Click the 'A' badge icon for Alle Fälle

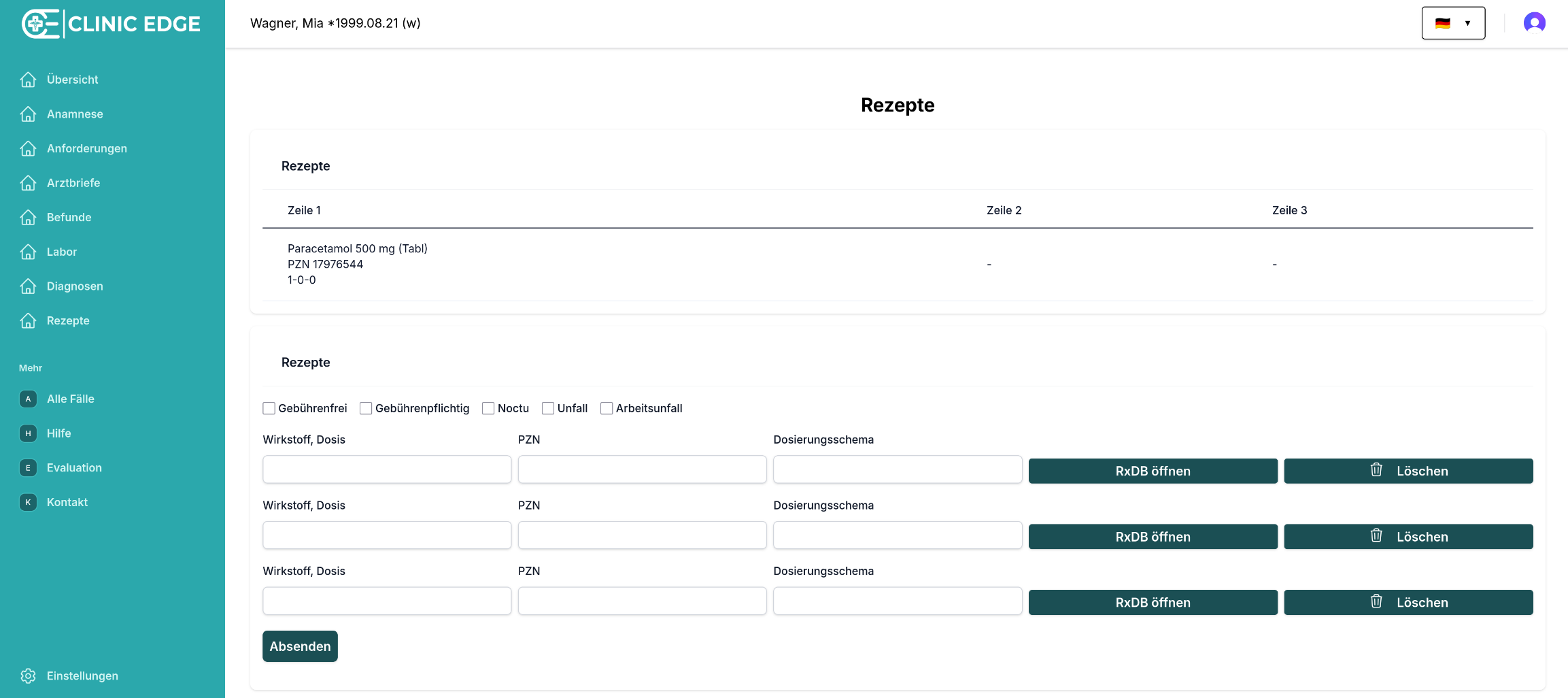pyautogui.click(x=28, y=399)
